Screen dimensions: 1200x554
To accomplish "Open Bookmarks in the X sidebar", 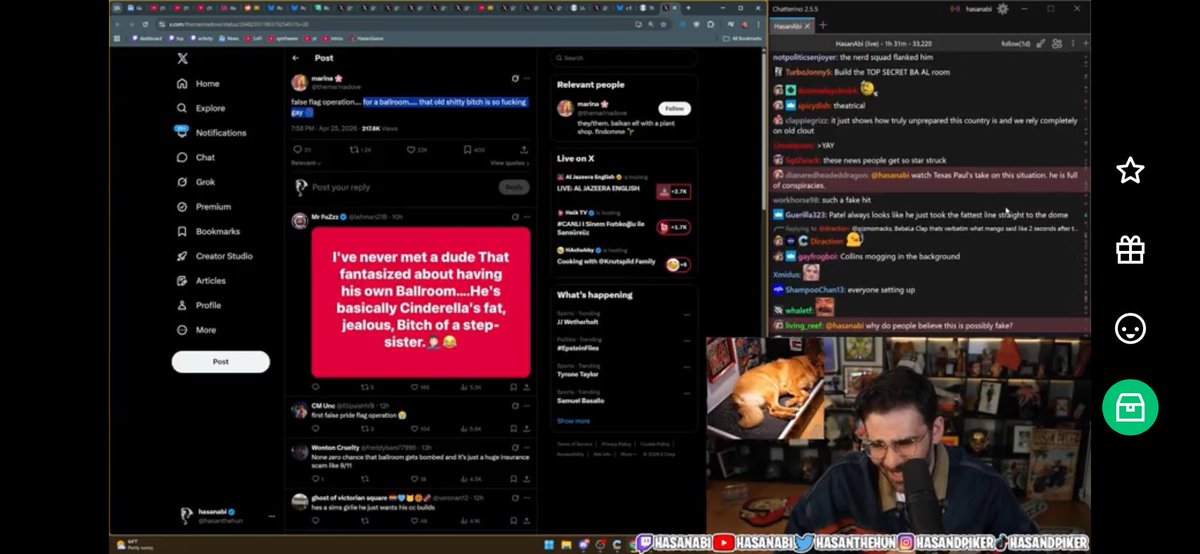I will click(208, 231).
